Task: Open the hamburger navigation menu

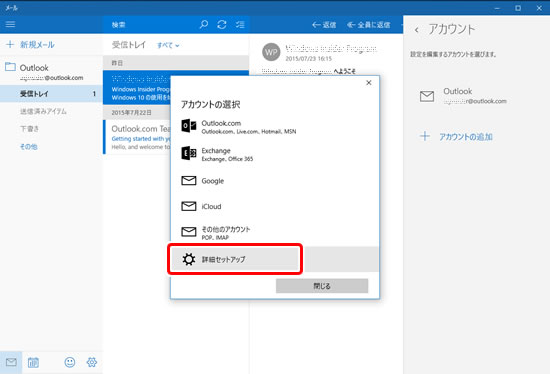Action: click(10, 24)
